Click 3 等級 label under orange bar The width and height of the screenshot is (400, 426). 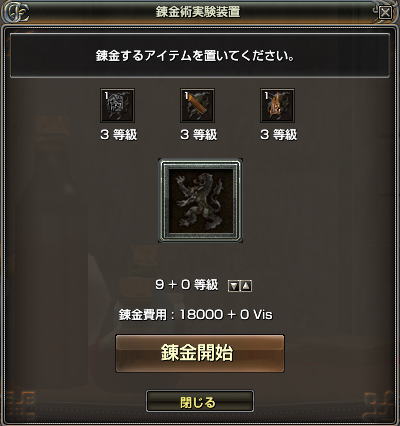[199, 135]
